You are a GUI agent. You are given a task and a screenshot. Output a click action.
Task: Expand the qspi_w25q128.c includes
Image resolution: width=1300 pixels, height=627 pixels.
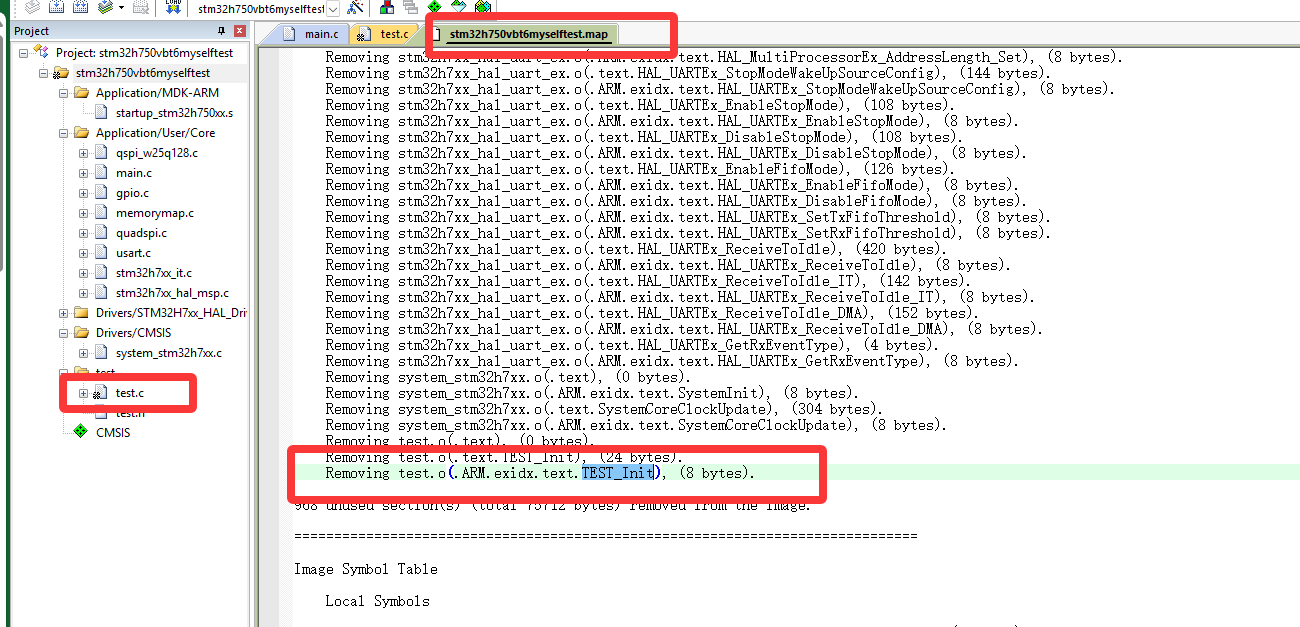[x=83, y=153]
